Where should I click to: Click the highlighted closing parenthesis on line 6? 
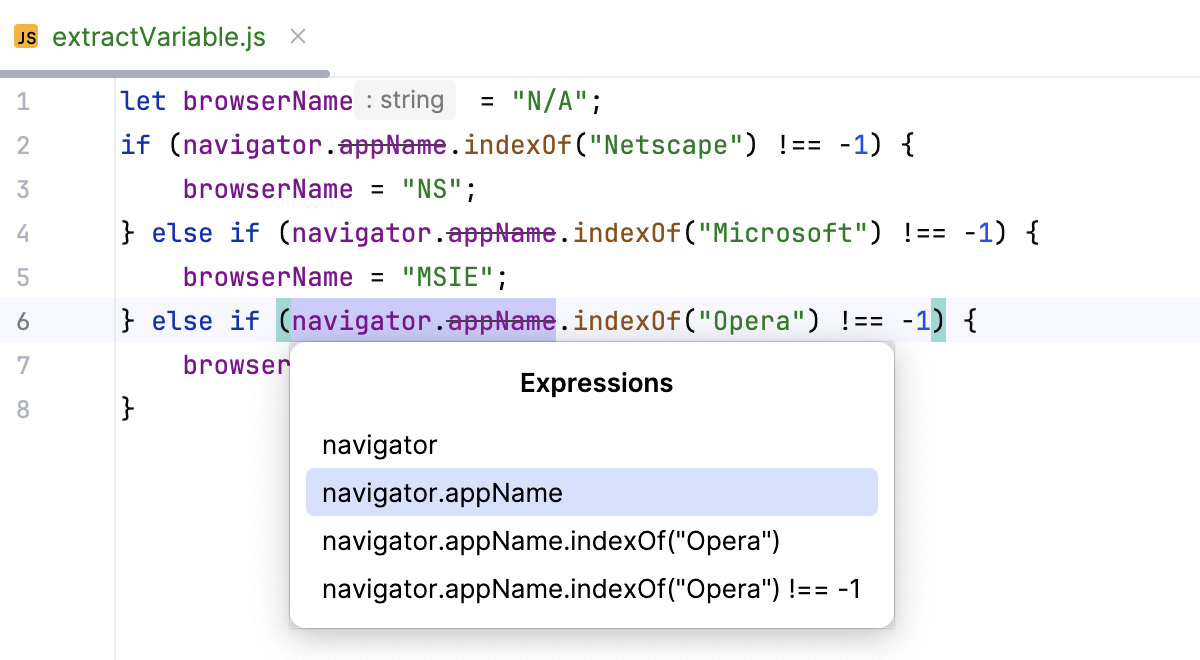coord(938,320)
